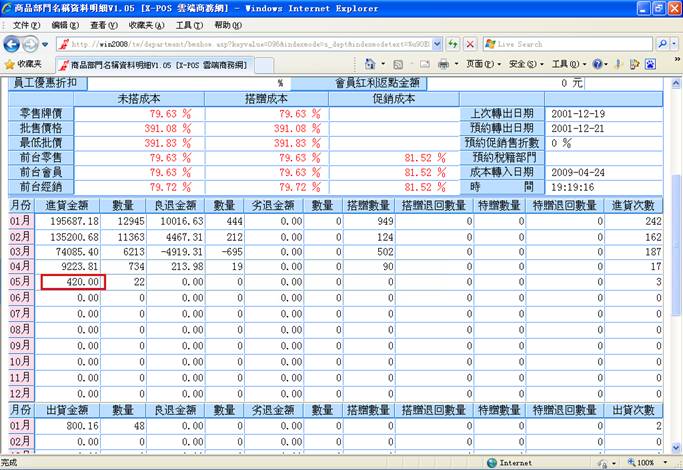Click the Print icon in command bar
Screen dimensions: 683x470
pos(442,64)
